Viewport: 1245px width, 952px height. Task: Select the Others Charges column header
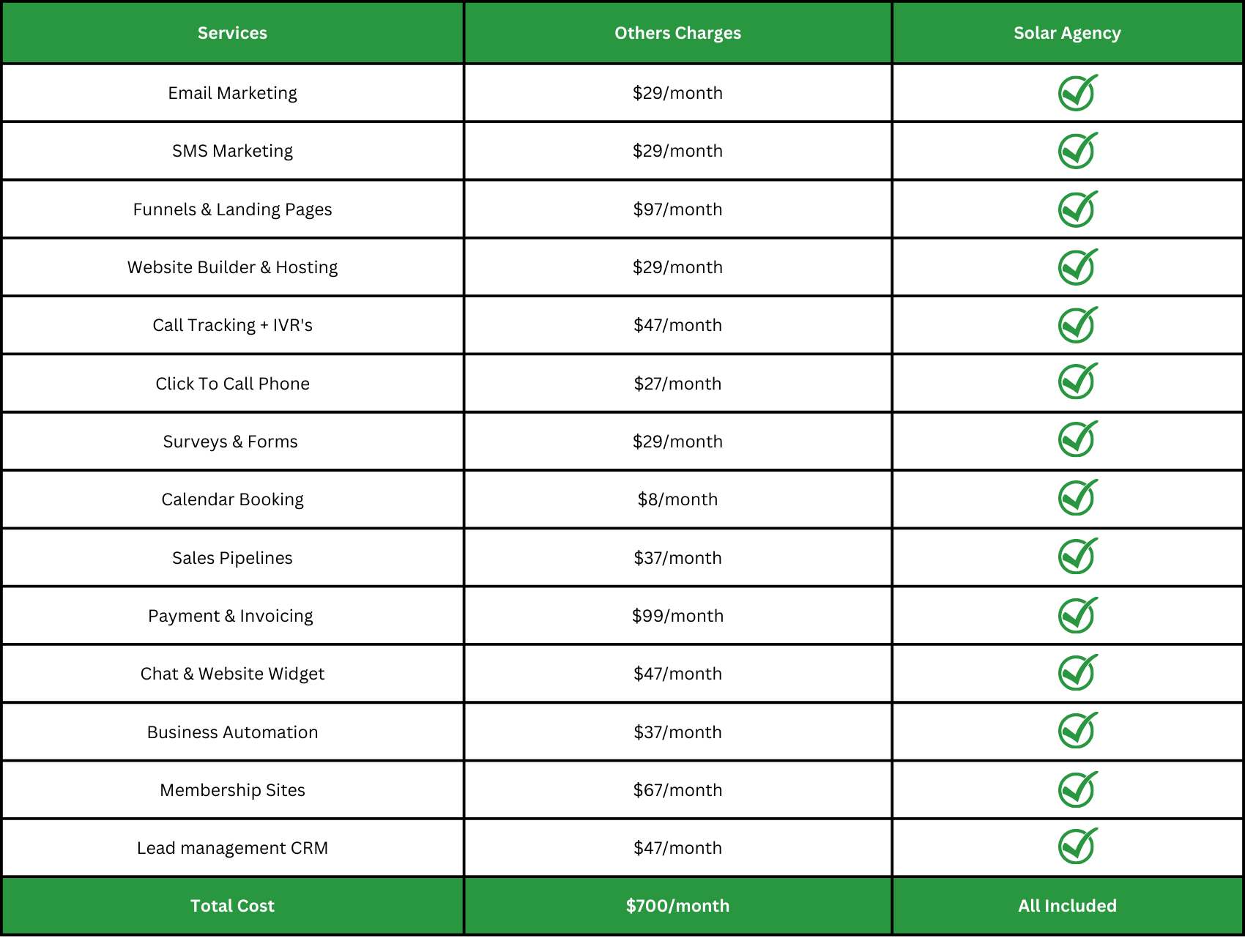(677, 33)
